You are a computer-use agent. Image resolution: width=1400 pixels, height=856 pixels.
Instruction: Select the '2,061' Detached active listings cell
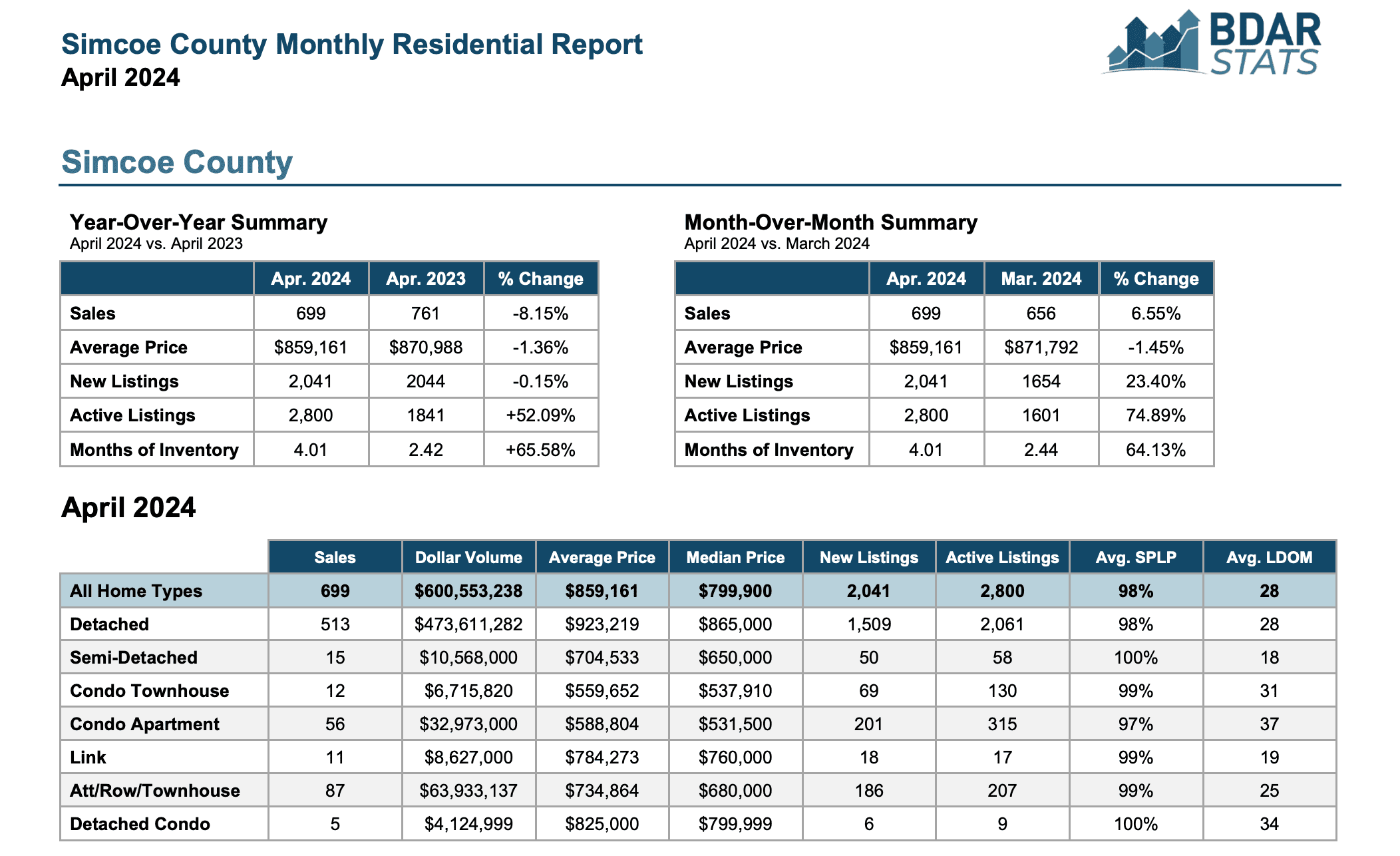click(x=1003, y=624)
